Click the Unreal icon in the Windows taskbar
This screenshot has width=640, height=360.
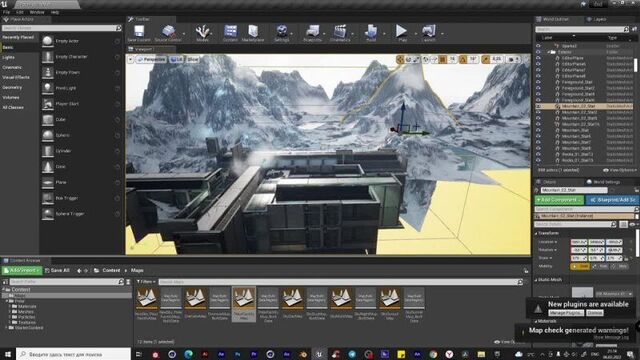pos(319,354)
